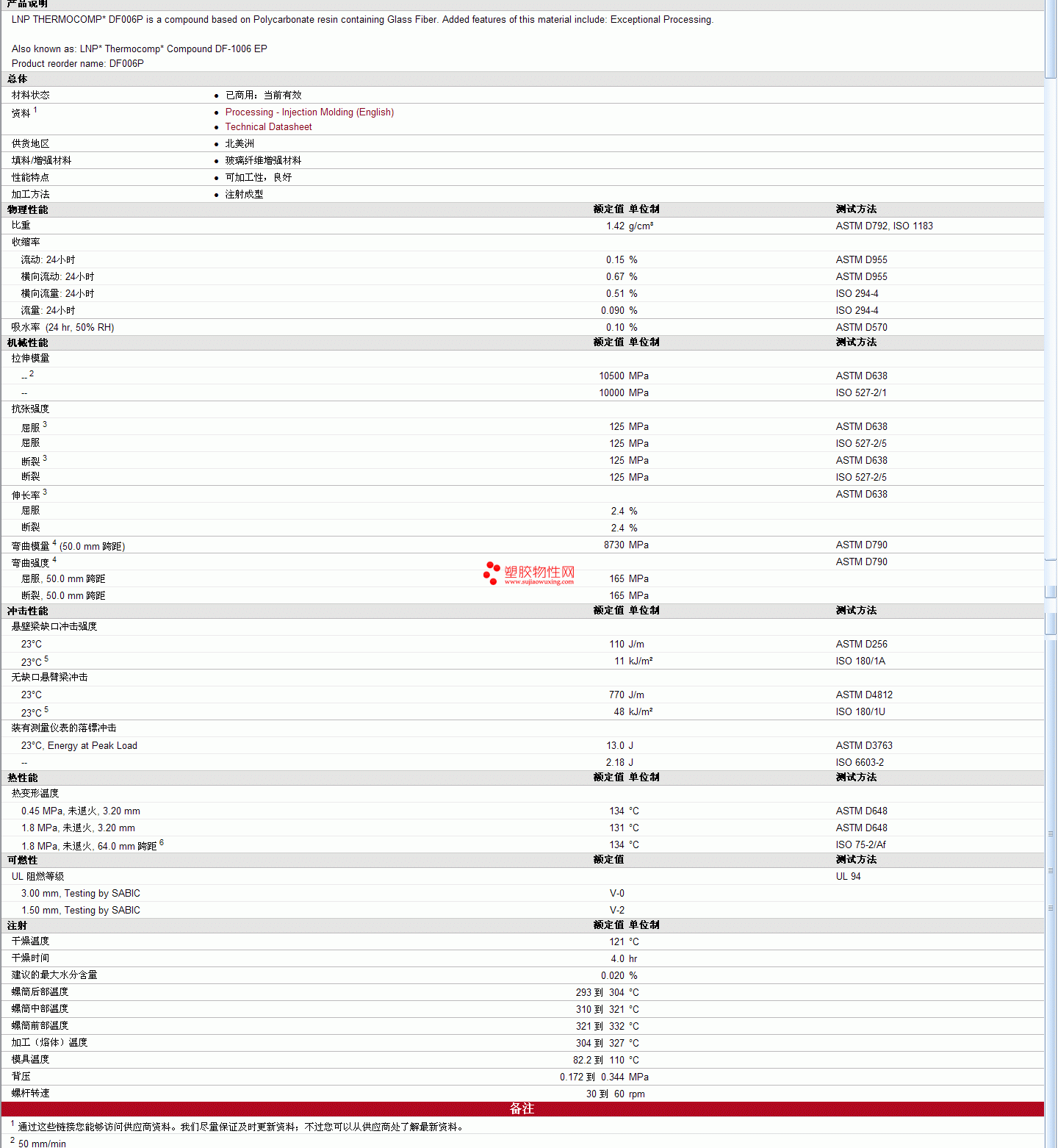Click the vertical scrollbar on the right edge
Viewport: 1058px width, 1148px height.
click(1051, 574)
